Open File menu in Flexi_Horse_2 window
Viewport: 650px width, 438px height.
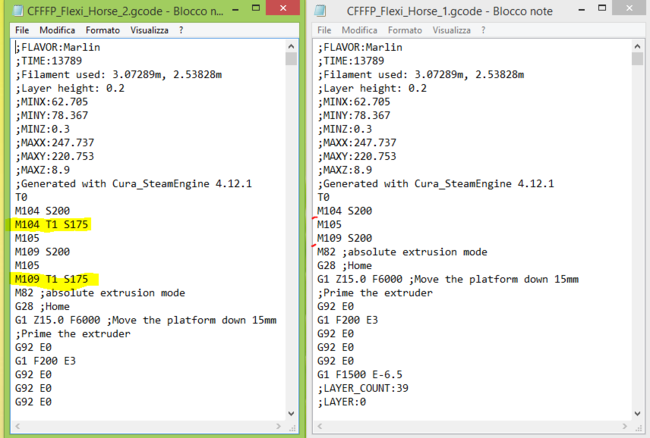22,30
